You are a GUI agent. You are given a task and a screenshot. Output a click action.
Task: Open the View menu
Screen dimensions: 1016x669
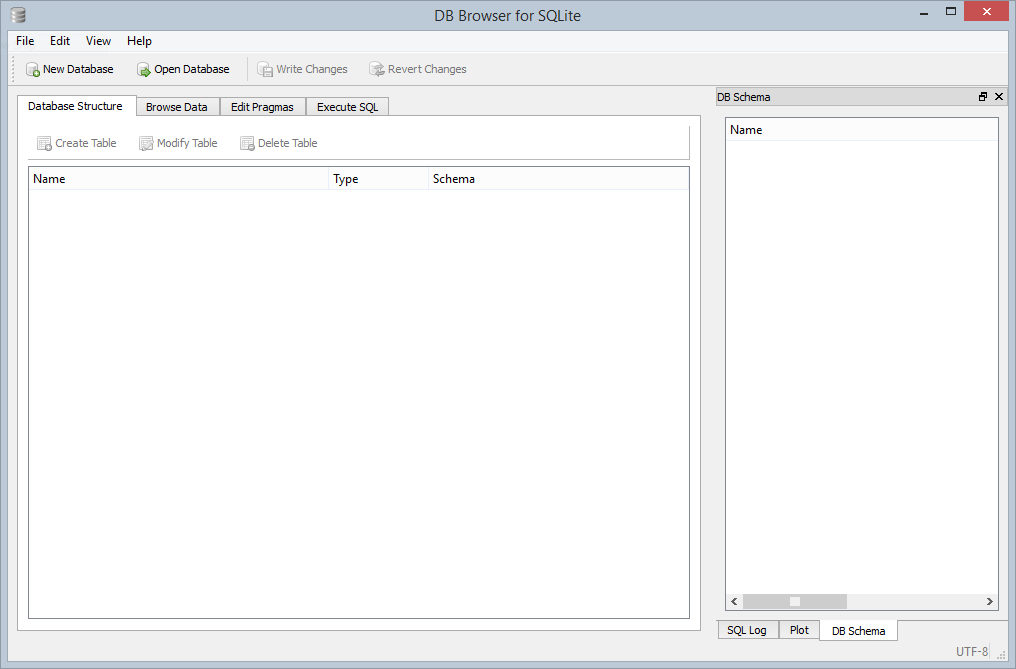pyautogui.click(x=98, y=41)
